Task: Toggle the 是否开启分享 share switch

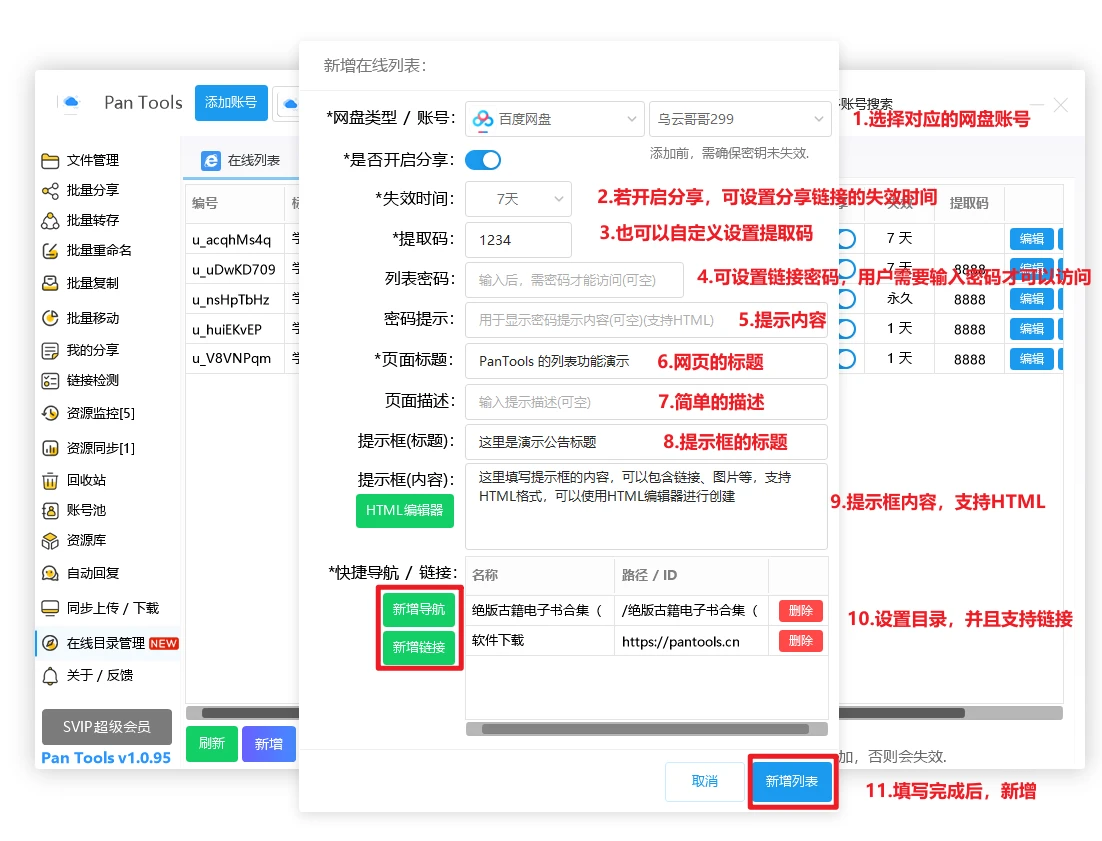Action: point(483,160)
